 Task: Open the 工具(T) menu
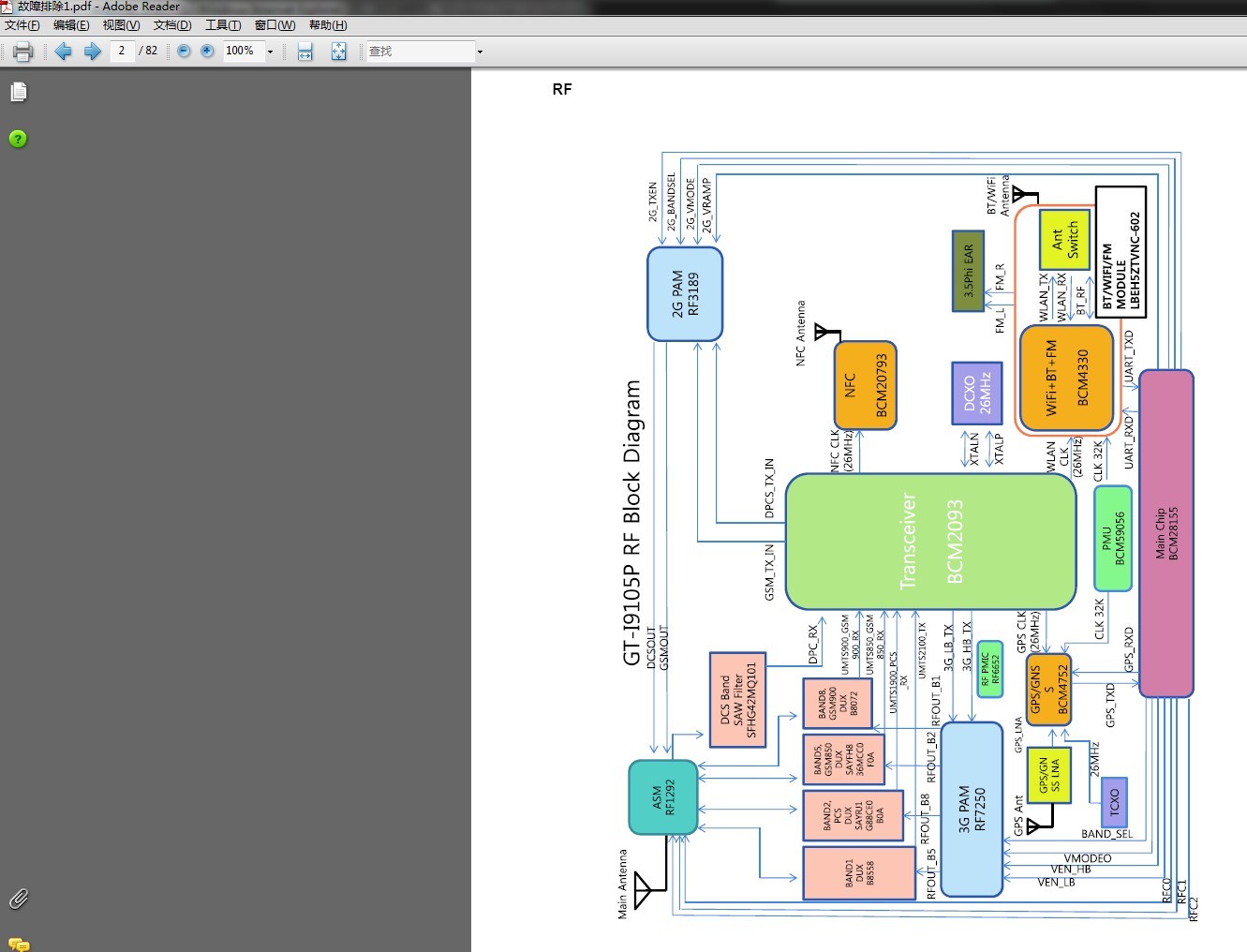pyautogui.click(x=223, y=25)
